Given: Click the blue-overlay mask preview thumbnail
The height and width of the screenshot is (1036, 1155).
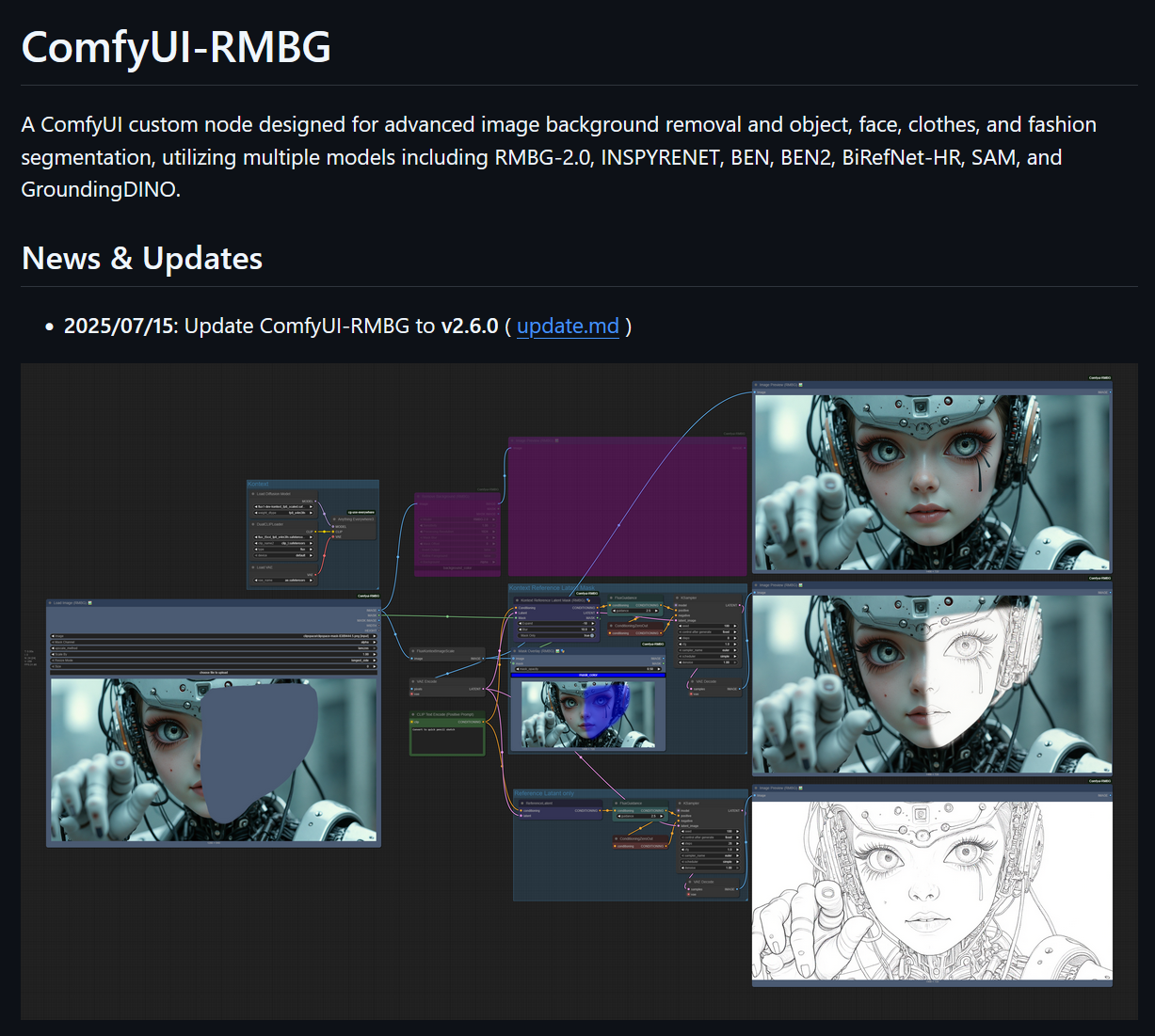Looking at the screenshot, I should pyautogui.click(x=588, y=713).
